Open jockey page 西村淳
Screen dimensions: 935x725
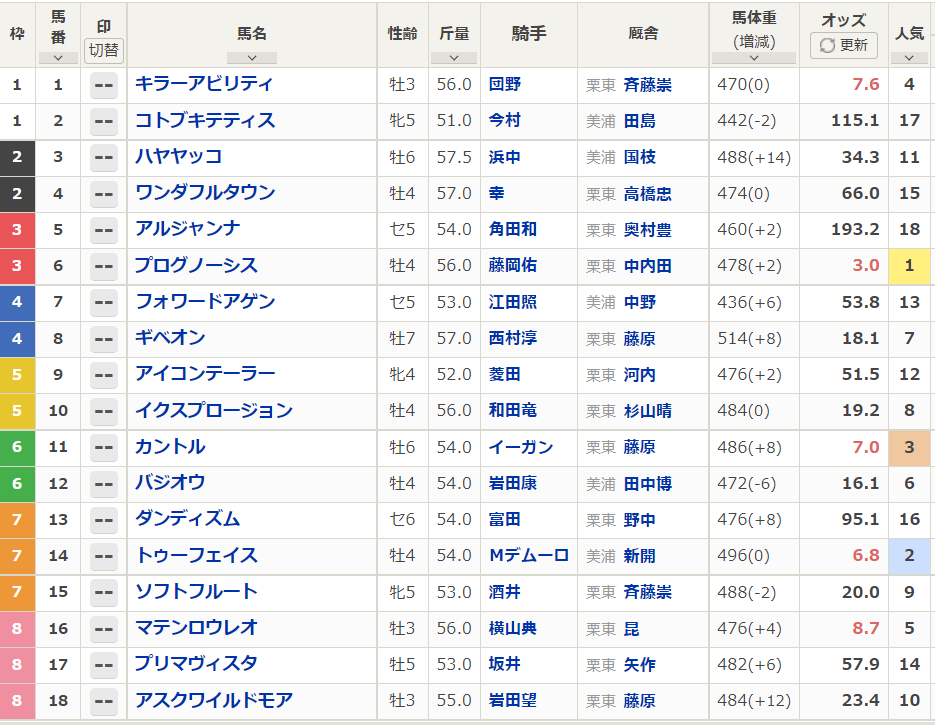pos(513,338)
